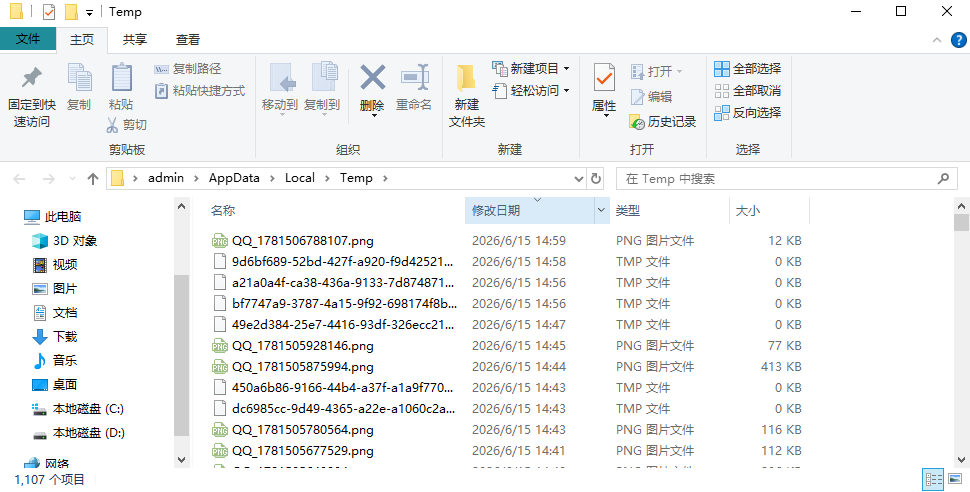Open 下载 in navigation pane
The height and width of the screenshot is (492, 970).
tap(54, 337)
